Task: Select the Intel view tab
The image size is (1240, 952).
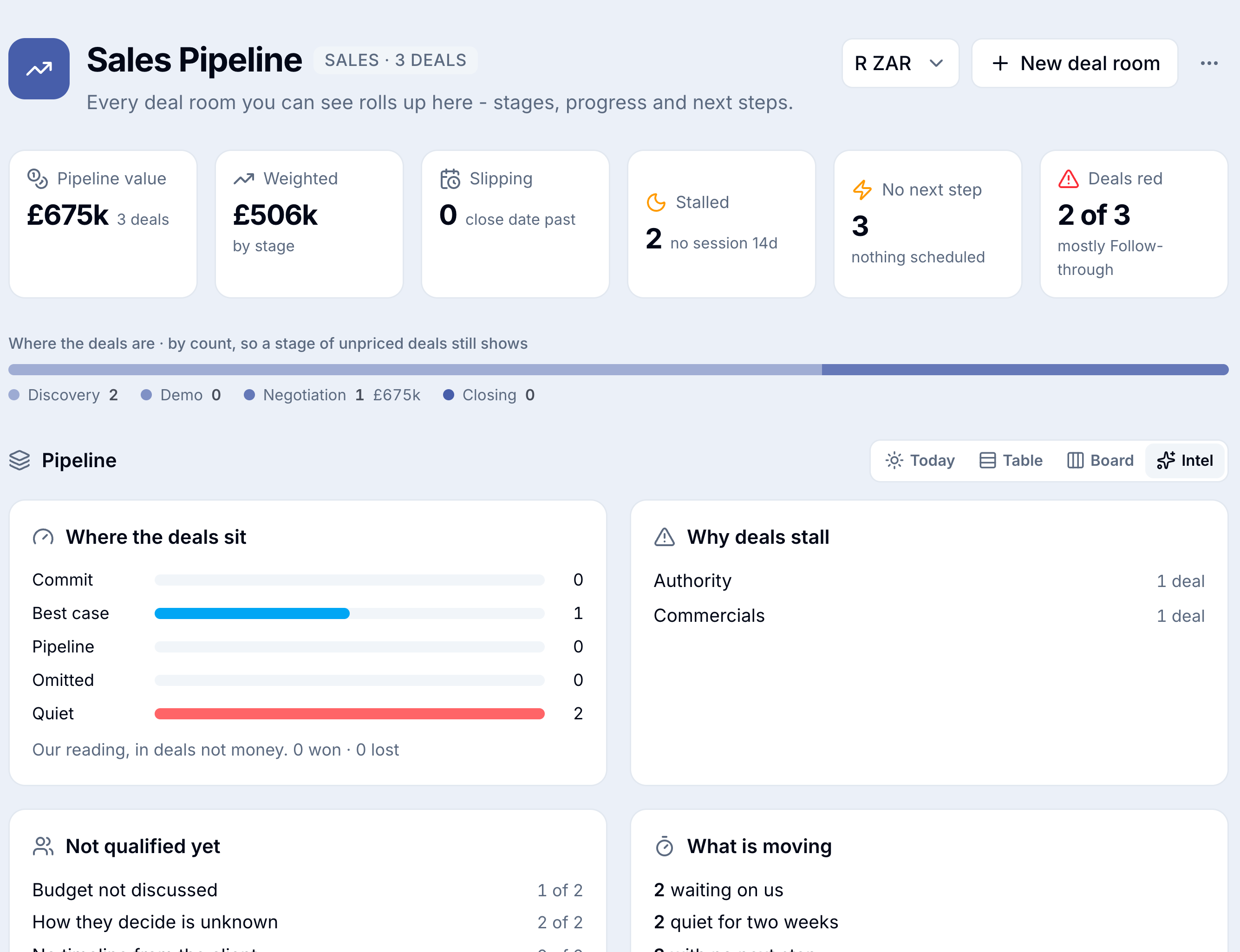Action: 1185,460
